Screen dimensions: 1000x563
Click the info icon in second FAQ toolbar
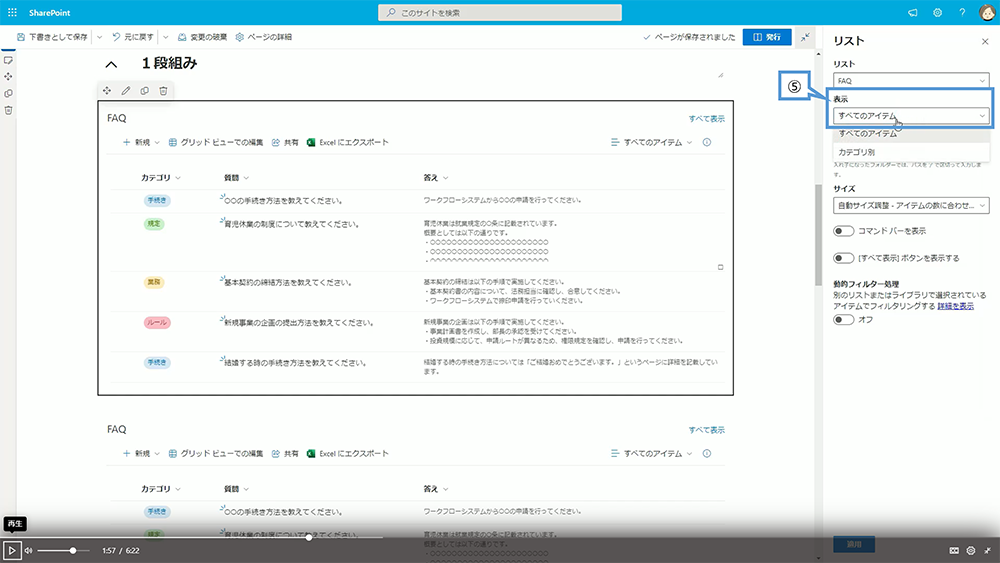pos(707,453)
